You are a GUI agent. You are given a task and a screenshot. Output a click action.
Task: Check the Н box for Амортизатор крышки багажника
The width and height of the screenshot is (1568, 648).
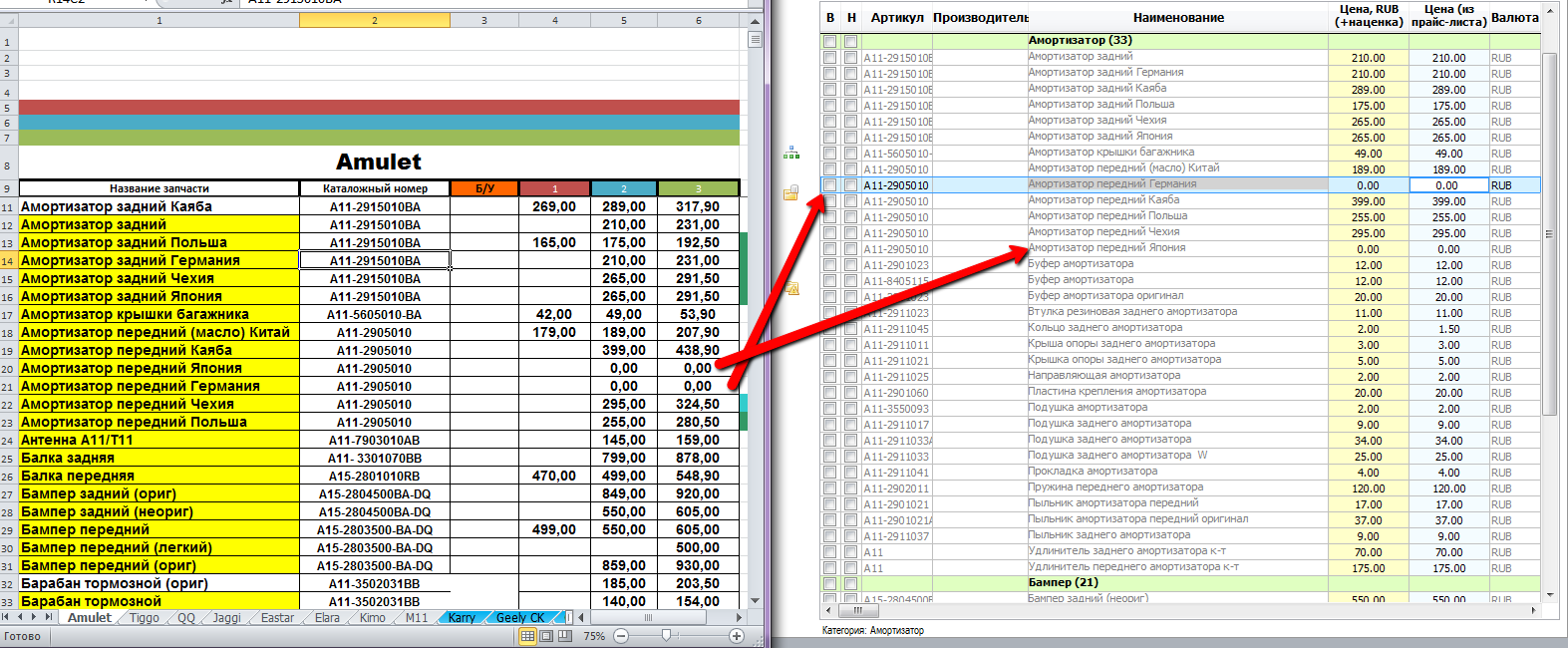click(x=850, y=154)
